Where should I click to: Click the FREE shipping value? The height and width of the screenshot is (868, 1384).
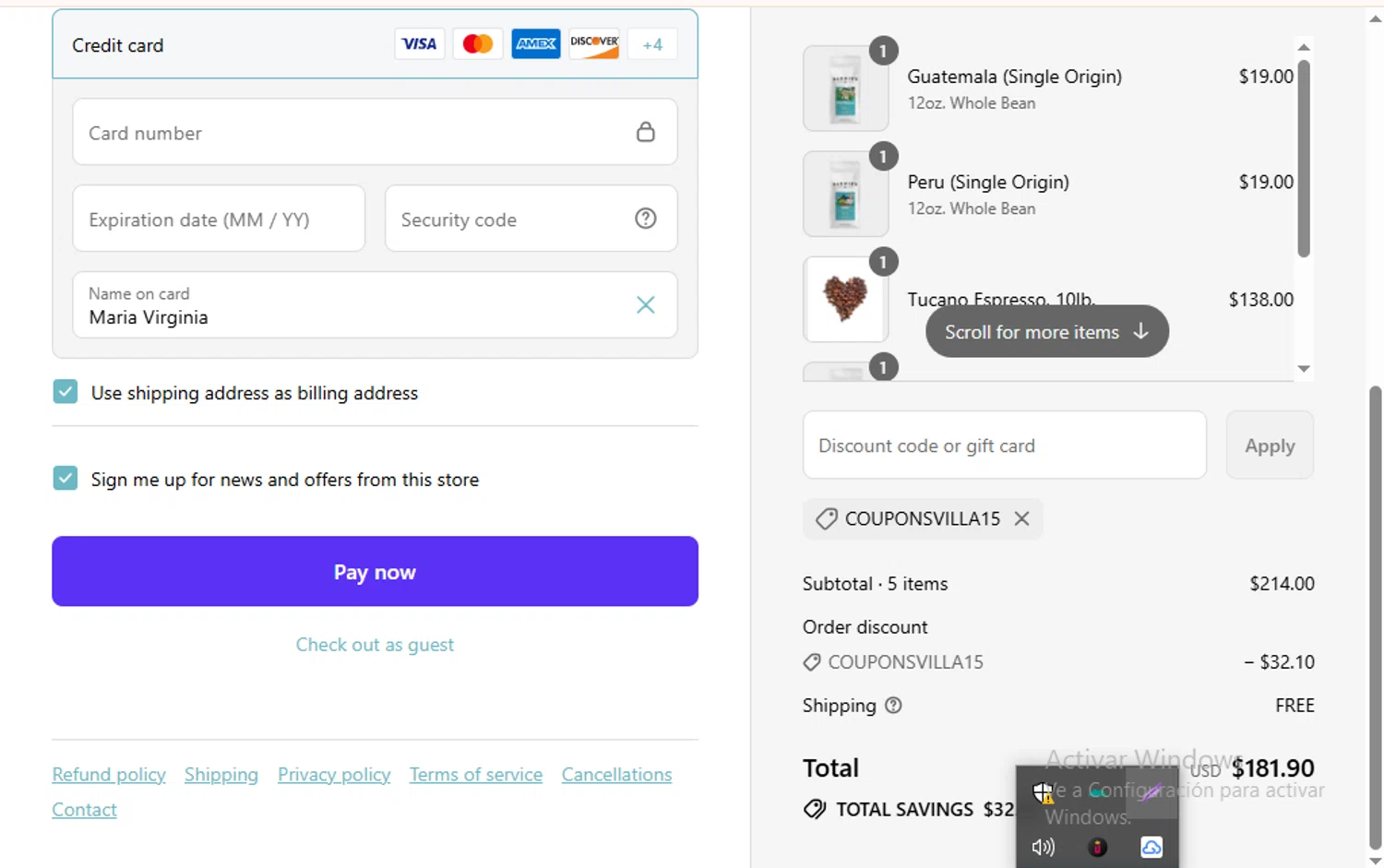tap(1295, 705)
